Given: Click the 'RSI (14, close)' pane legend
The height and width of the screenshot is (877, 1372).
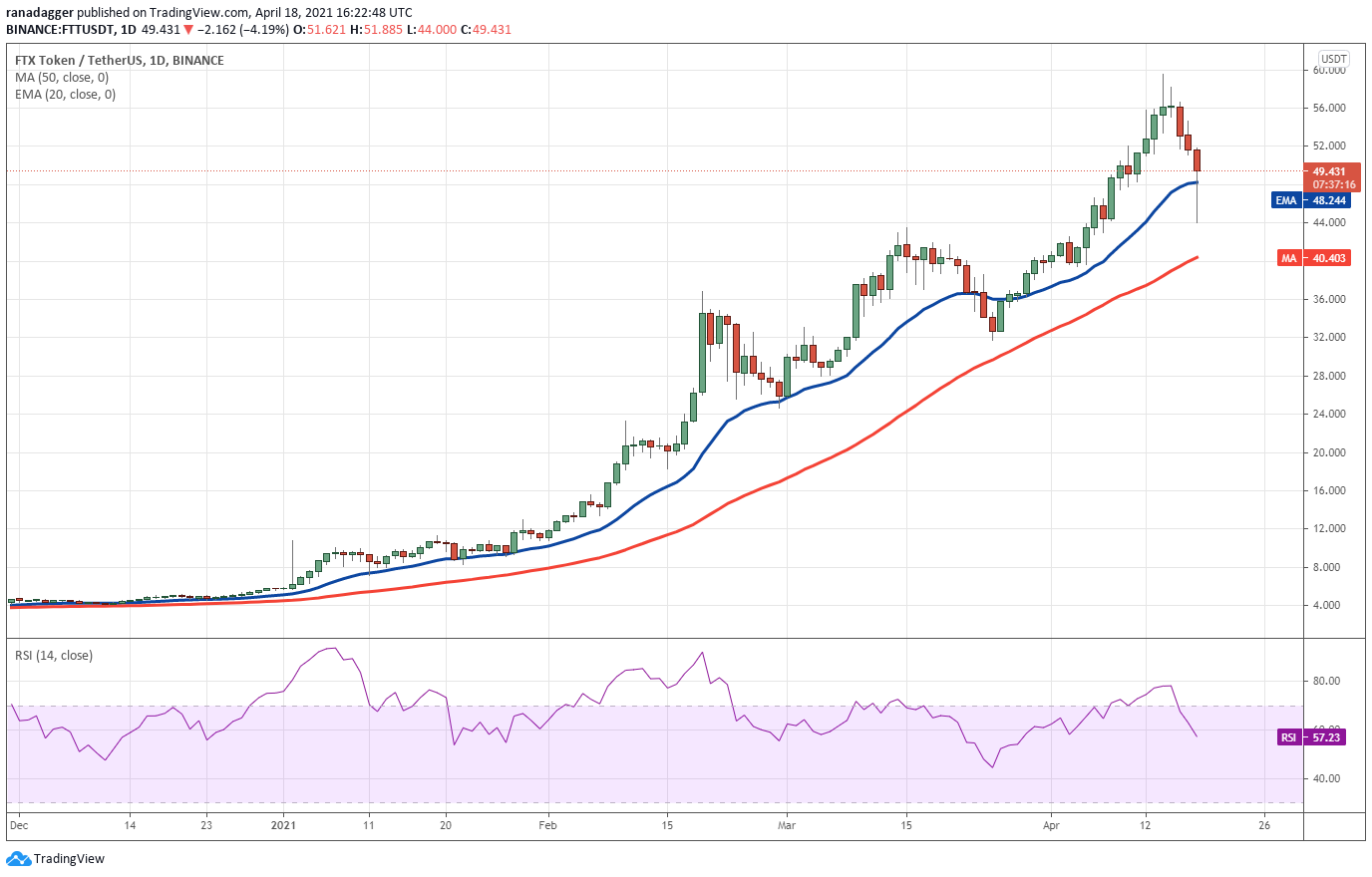Looking at the screenshot, I should [x=54, y=656].
